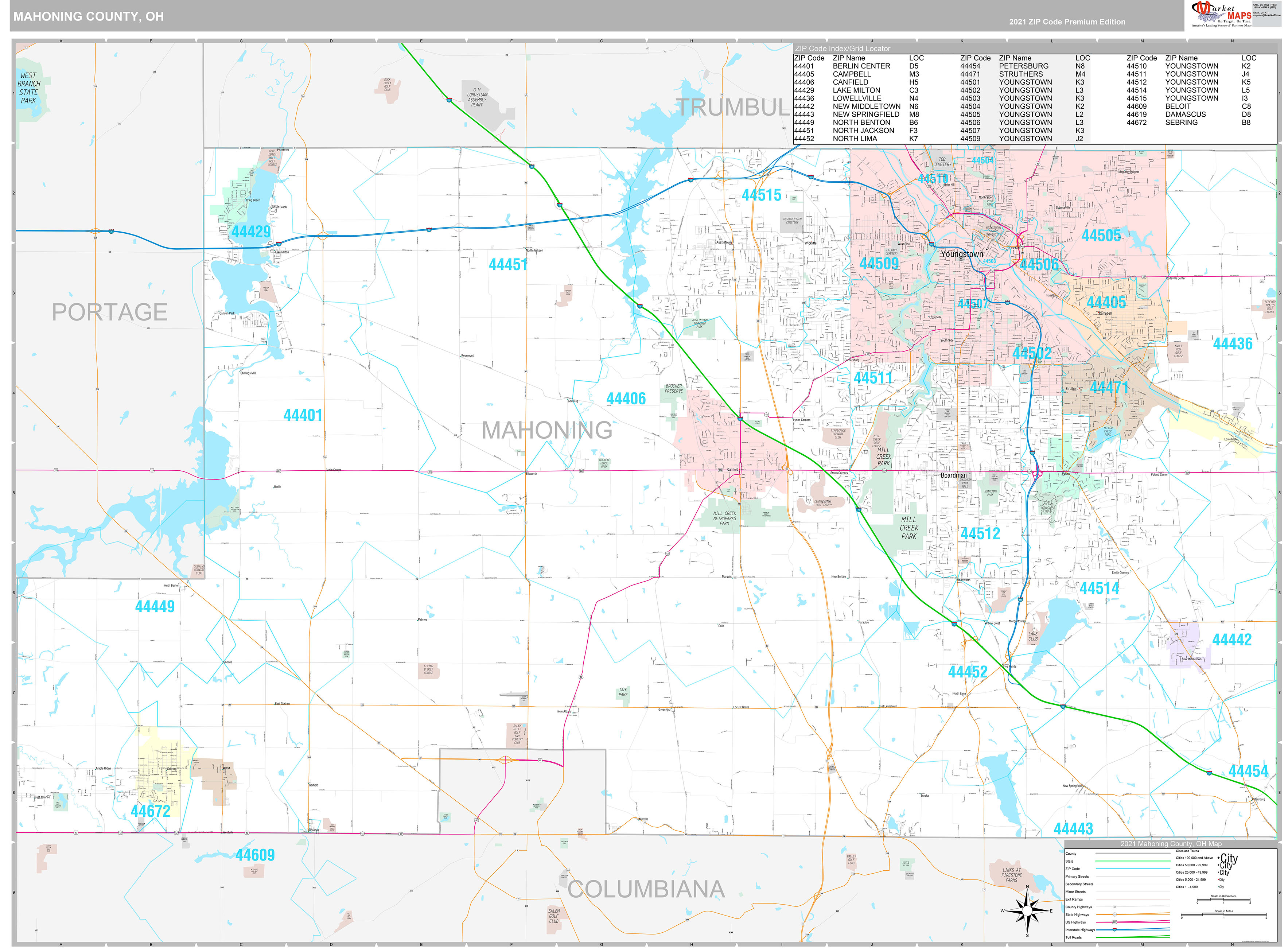Click the 44505 ZIP label on the map
1288x948 pixels.
pos(1101,235)
